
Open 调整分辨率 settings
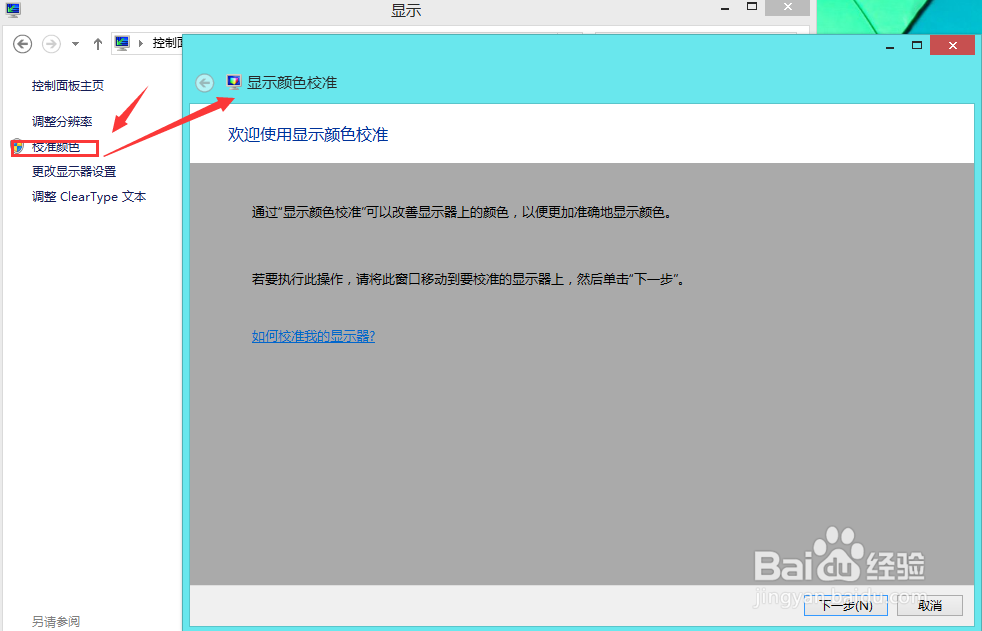64,121
